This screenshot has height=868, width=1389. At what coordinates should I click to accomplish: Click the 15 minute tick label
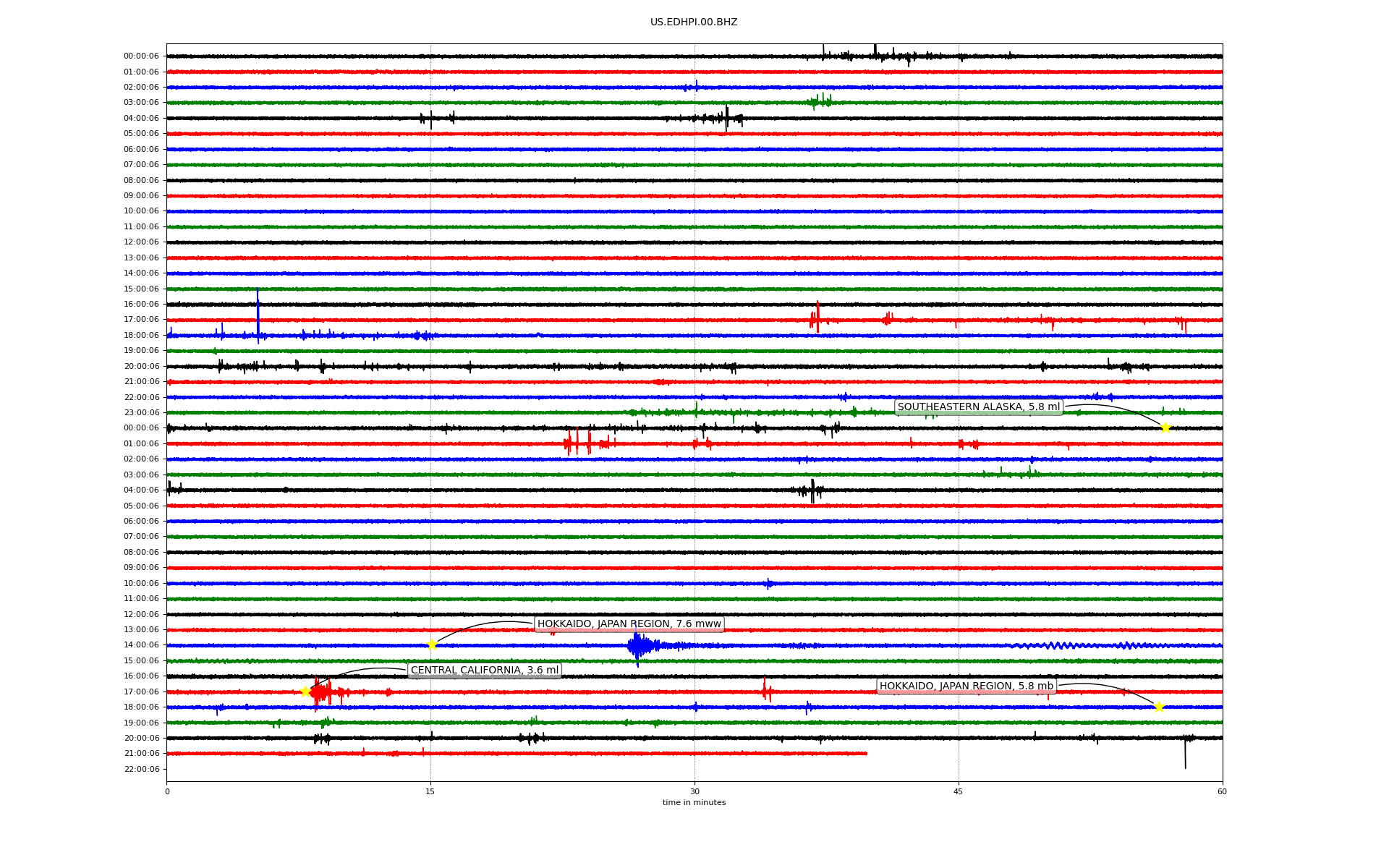(430, 791)
